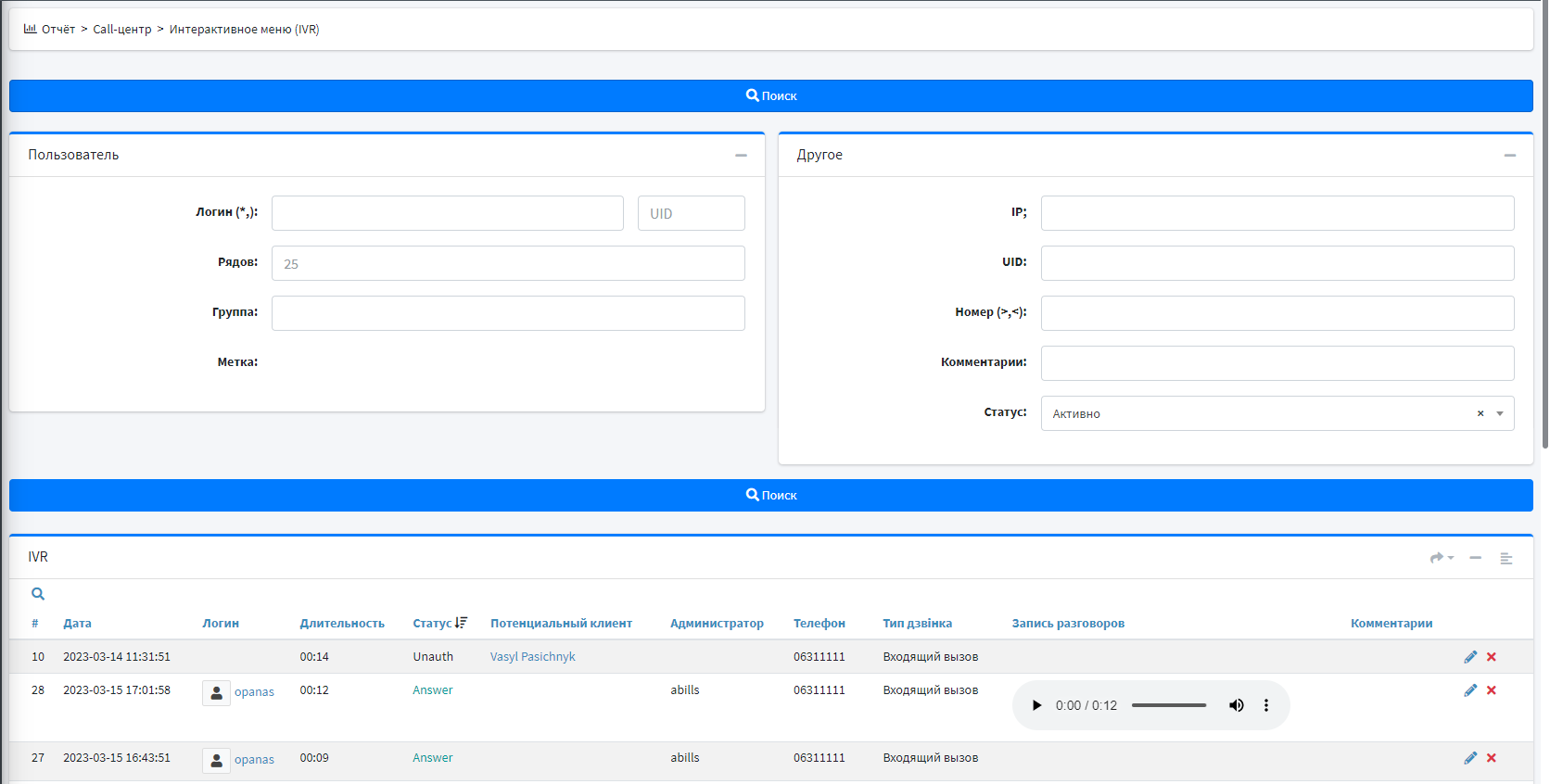Open the export arrow menu in IVR panel
The width and height of the screenshot is (1550, 784).
coord(1441,558)
